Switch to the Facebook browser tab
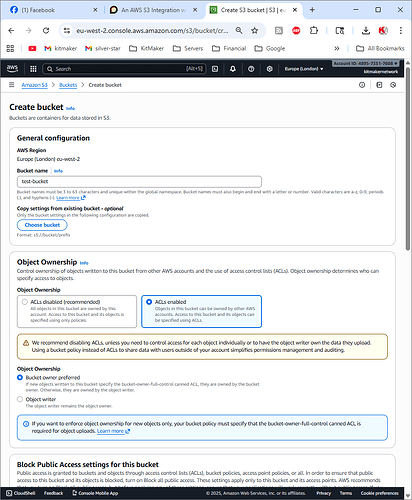 [x=54, y=10]
